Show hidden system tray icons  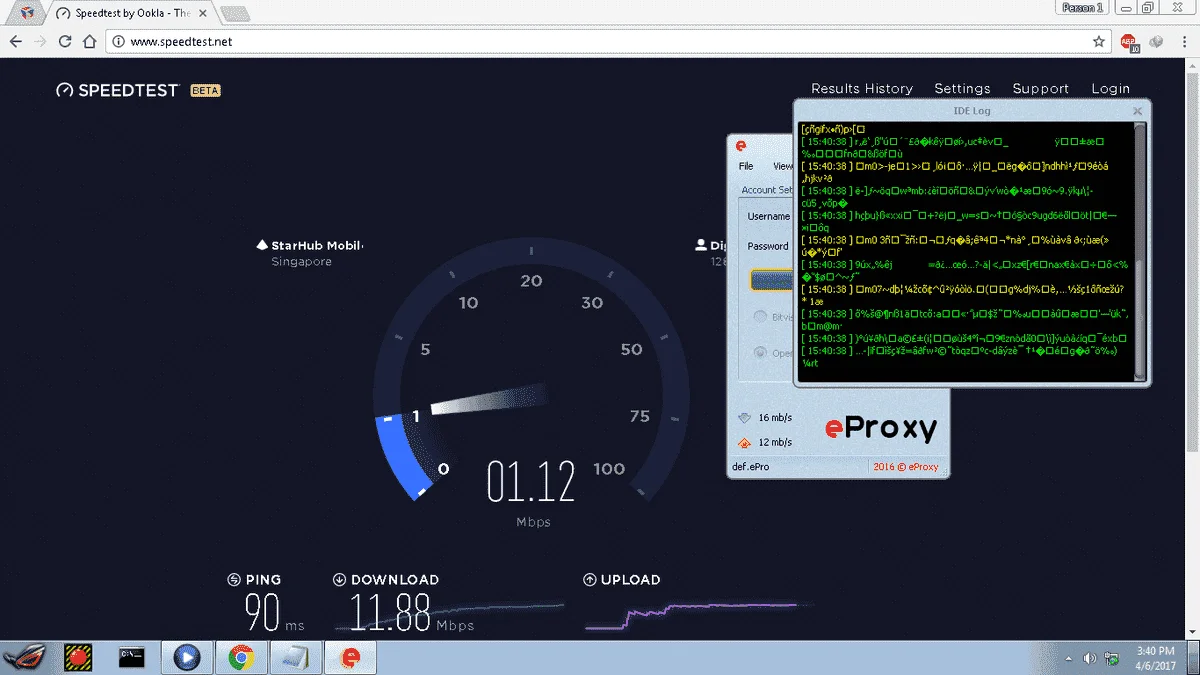point(1069,658)
